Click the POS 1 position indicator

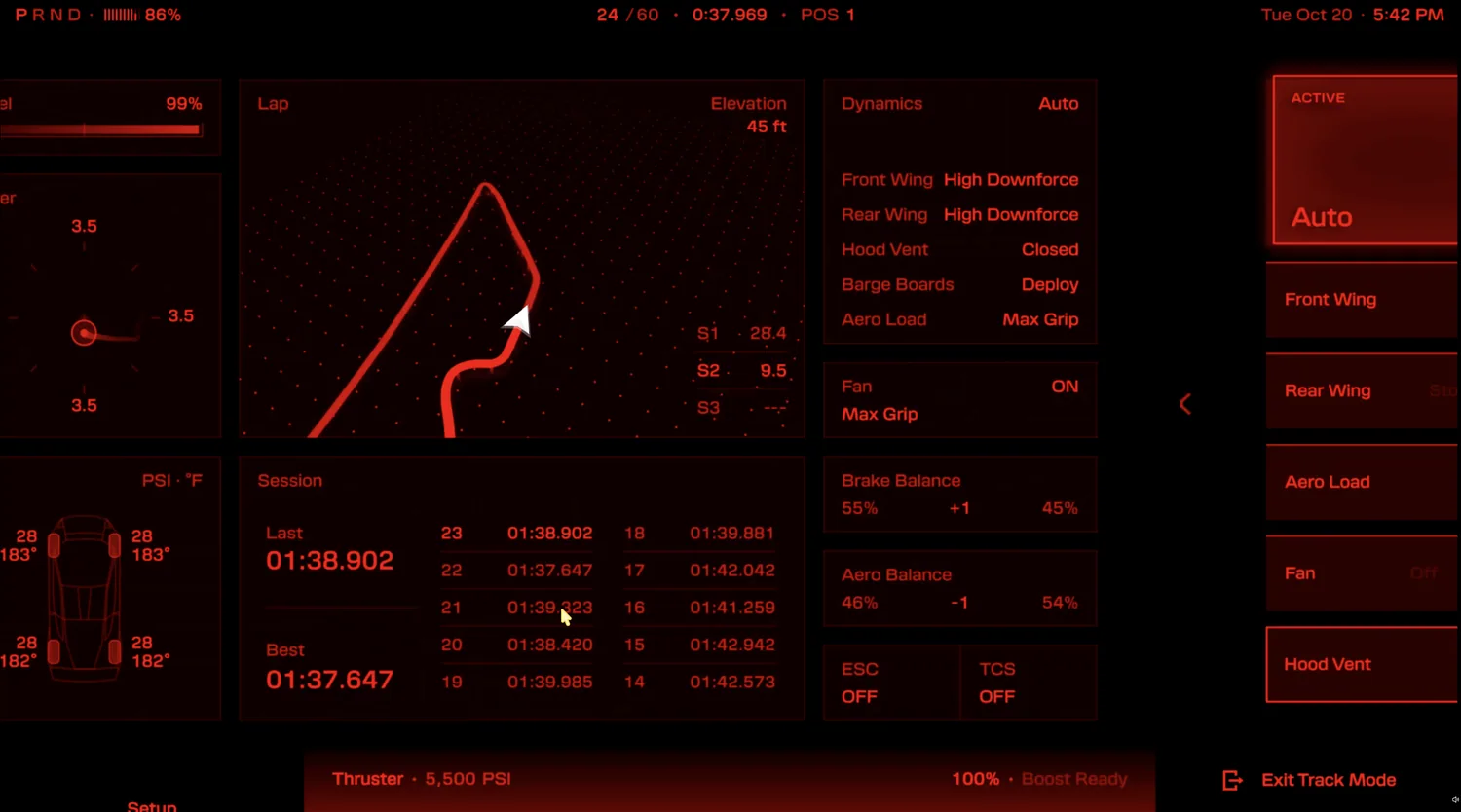tap(828, 15)
